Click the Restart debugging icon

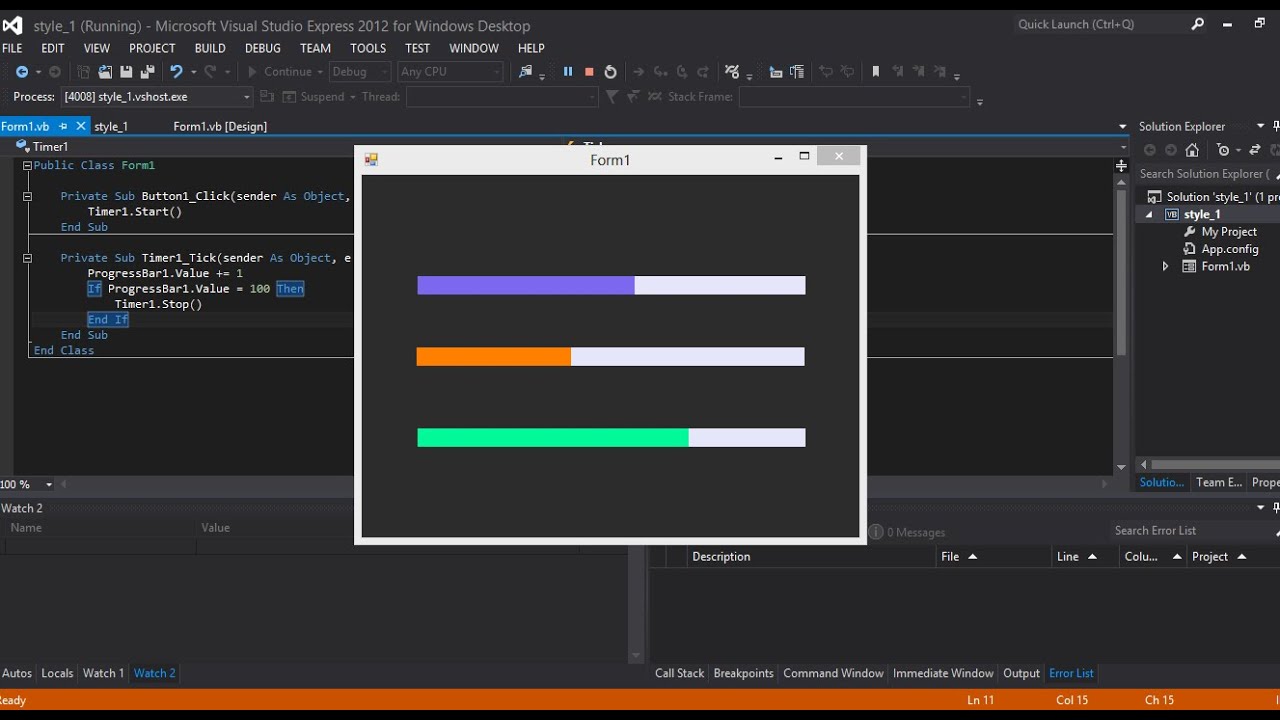[x=610, y=72]
